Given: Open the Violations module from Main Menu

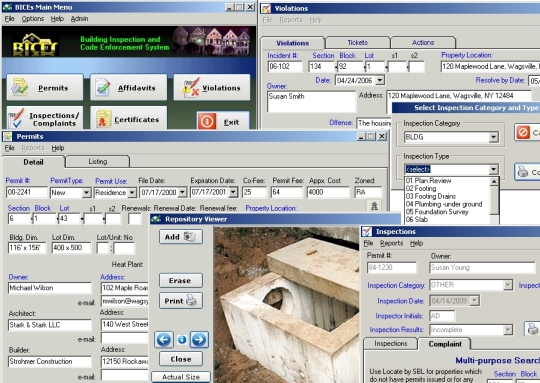Looking at the screenshot, I should pos(212,87).
